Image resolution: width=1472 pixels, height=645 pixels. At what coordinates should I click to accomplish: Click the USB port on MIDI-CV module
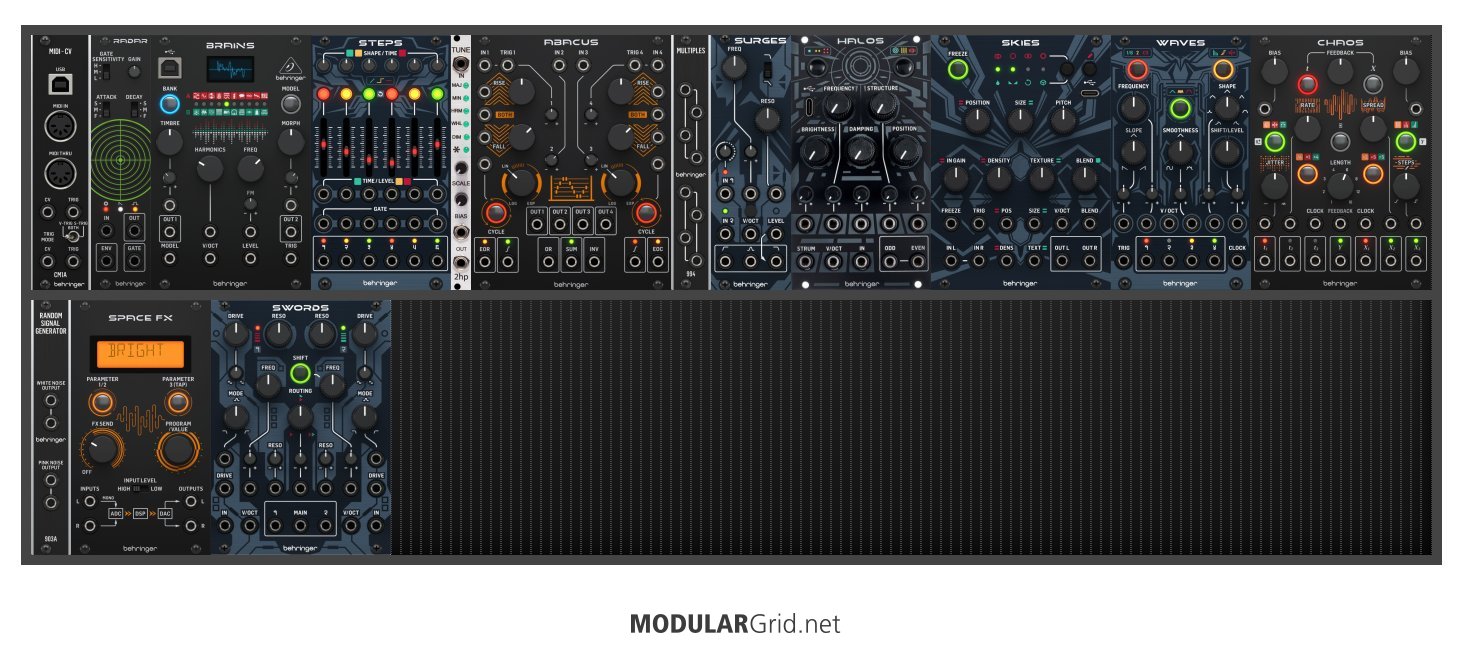click(x=60, y=86)
